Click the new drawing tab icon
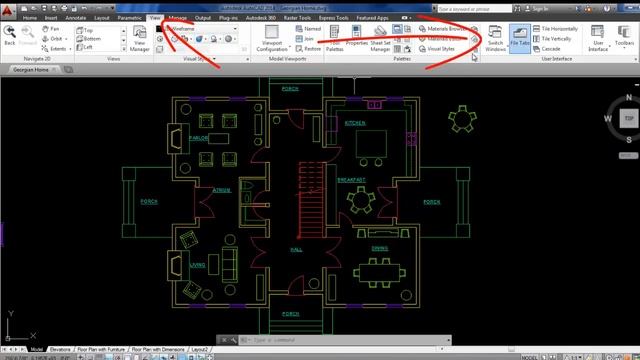The height and width of the screenshot is (360, 640). tap(68, 70)
